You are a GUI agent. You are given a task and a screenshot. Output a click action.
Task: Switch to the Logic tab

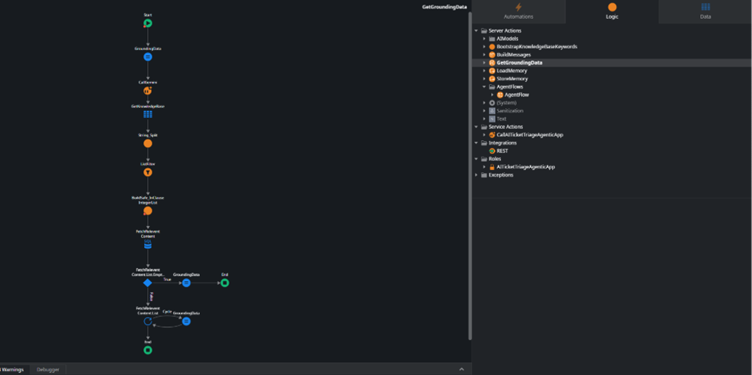tap(612, 12)
